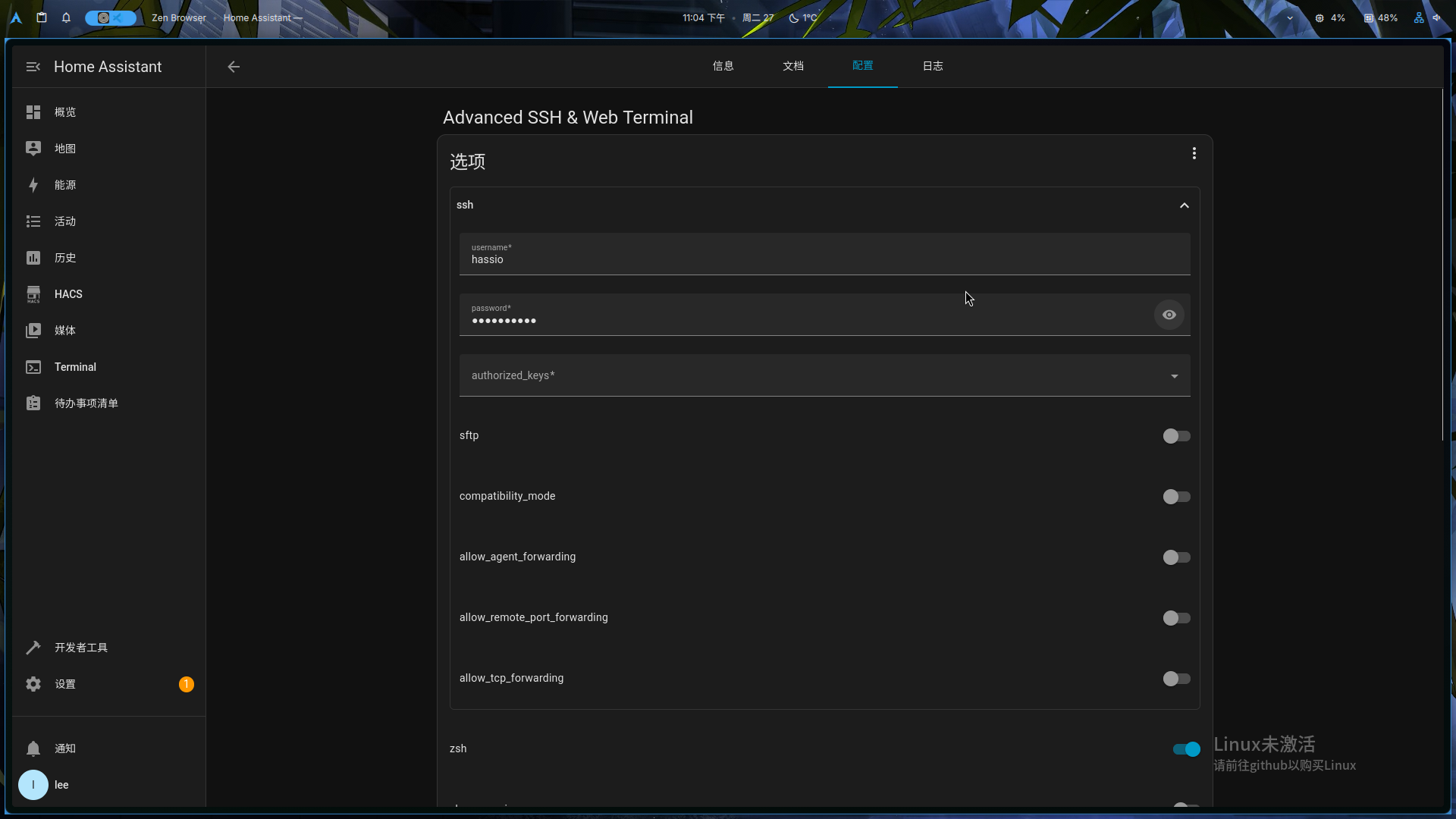Screen dimensions: 1456x819
Task: Reveal password with the eye icon
Action: pyautogui.click(x=1169, y=315)
